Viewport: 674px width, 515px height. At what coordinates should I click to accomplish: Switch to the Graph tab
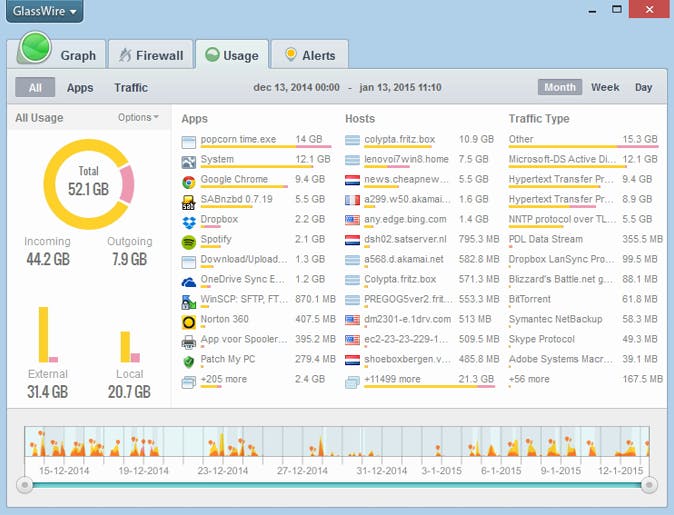tap(78, 56)
